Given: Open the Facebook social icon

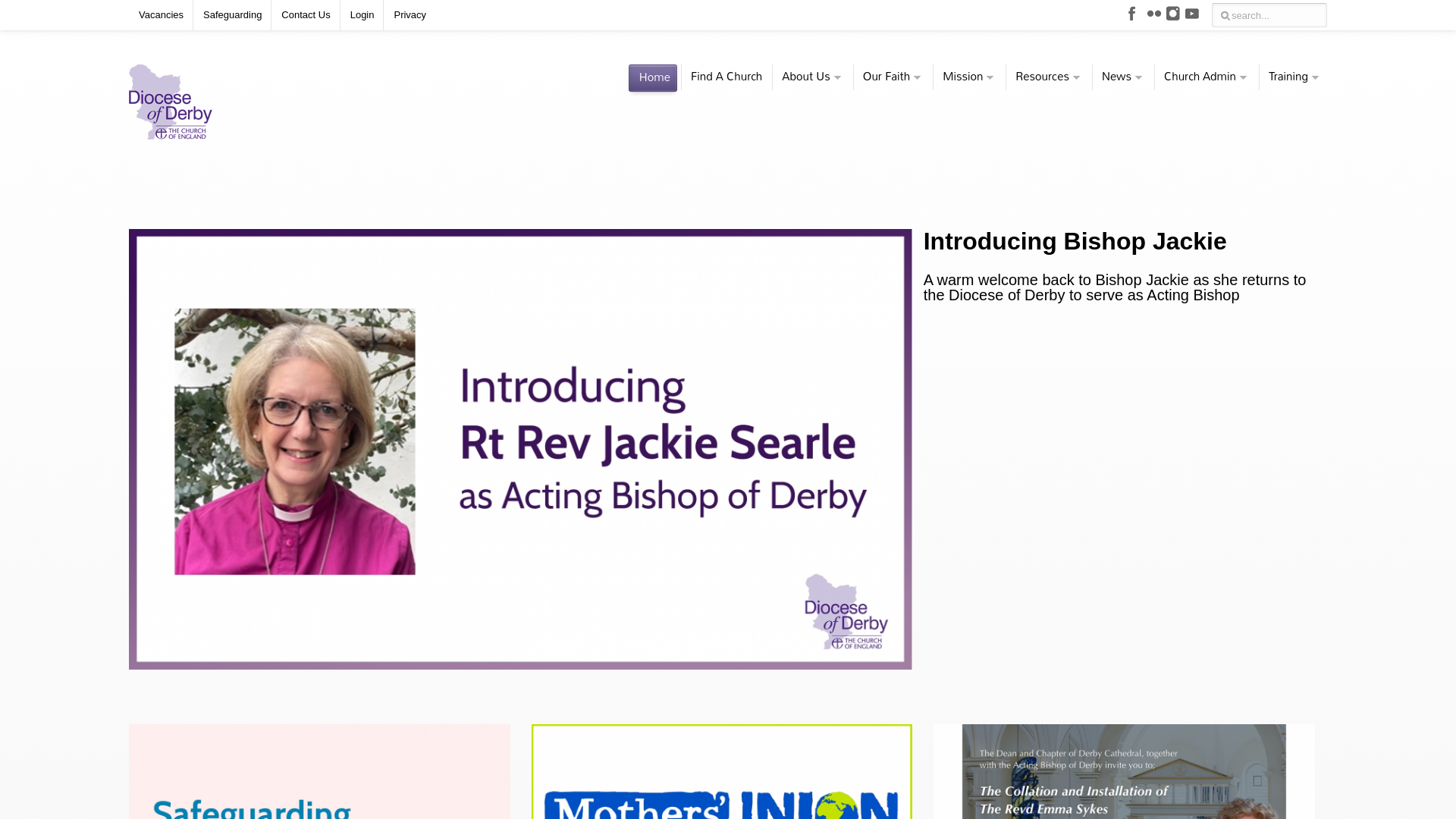Looking at the screenshot, I should pyautogui.click(x=1132, y=14).
